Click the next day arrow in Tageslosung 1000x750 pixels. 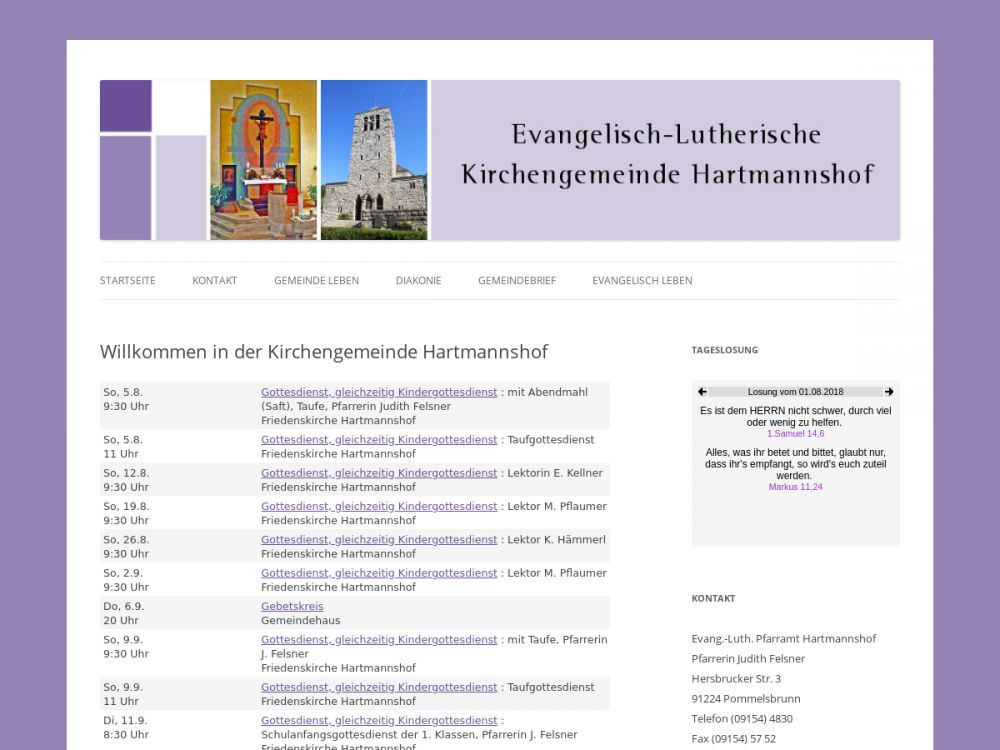pyautogui.click(x=889, y=392)
